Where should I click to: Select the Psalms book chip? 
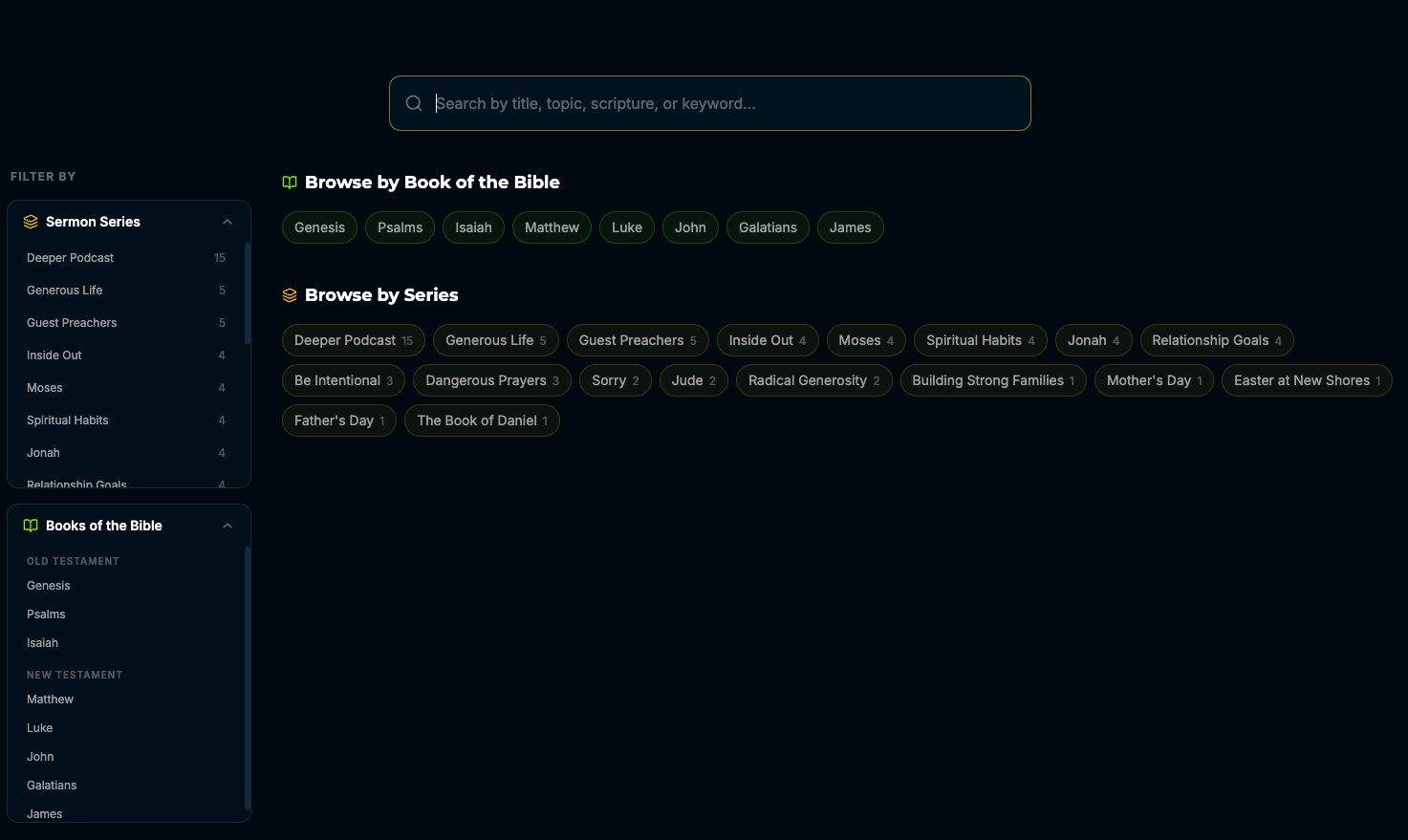click(x=400, y=227)
